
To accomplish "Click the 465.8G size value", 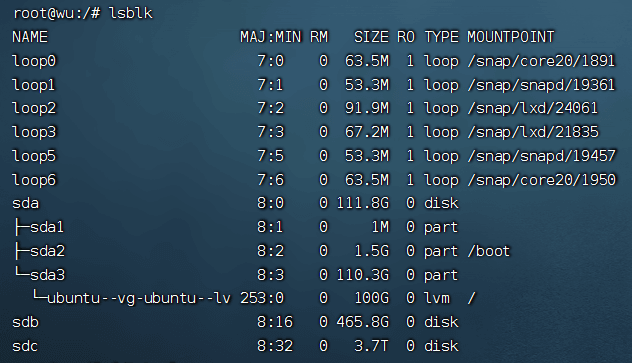I will click(363, 322).
